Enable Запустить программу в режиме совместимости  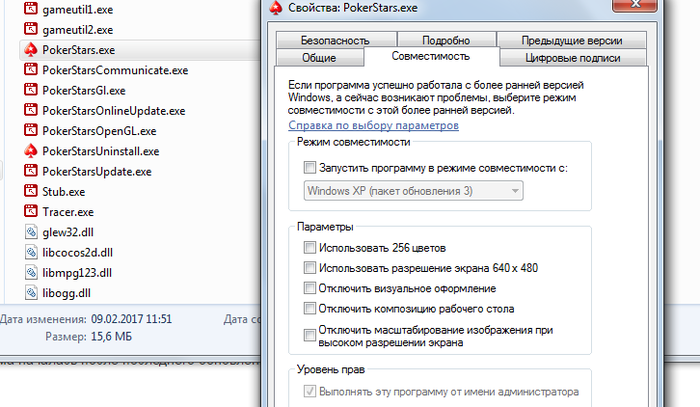pos(309,168)
